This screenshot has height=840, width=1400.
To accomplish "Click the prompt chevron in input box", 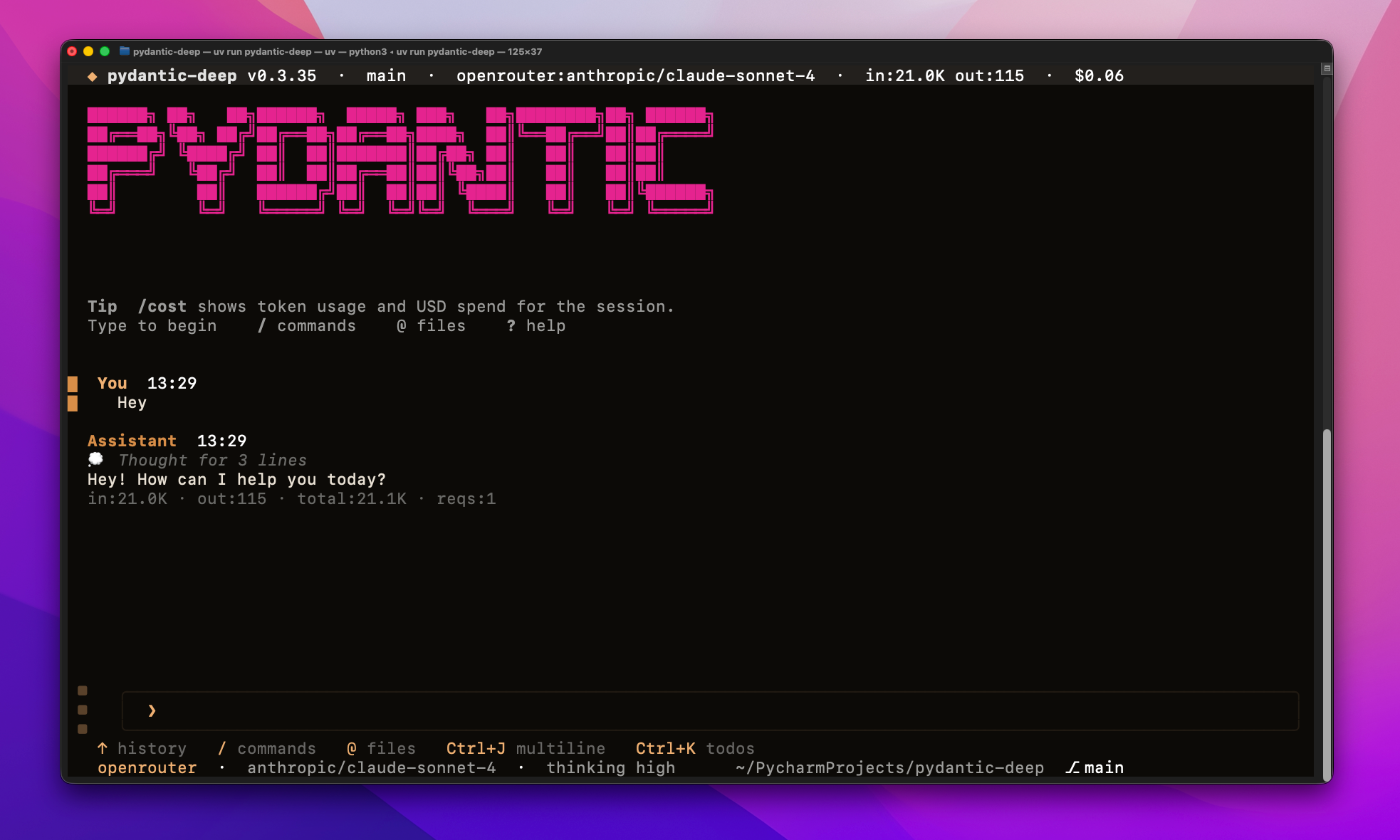I will click(x=152, y=710).
